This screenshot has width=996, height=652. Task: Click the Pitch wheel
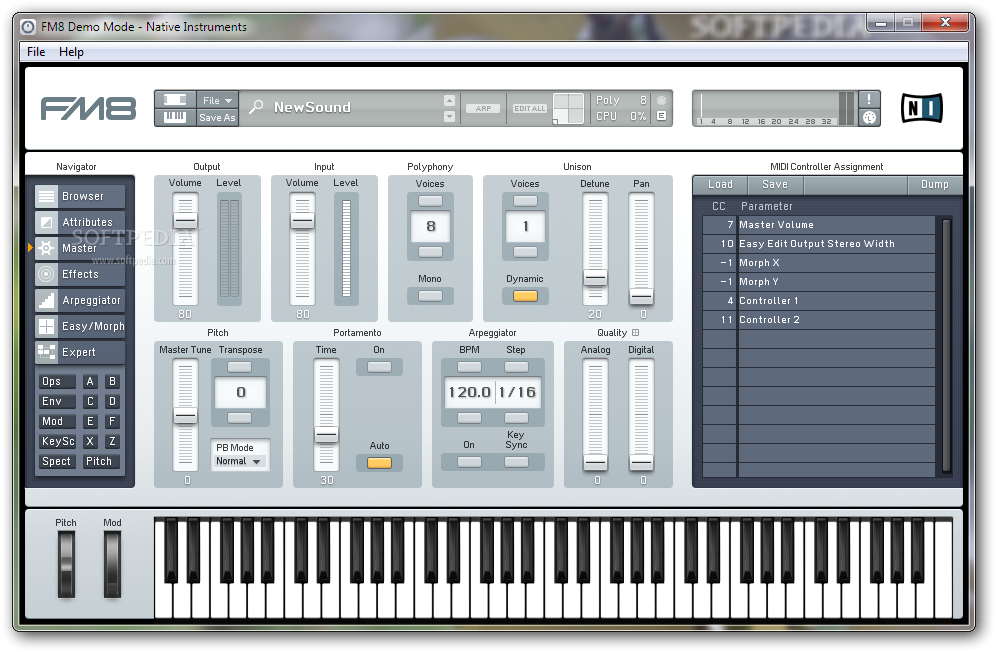point(66,564)
